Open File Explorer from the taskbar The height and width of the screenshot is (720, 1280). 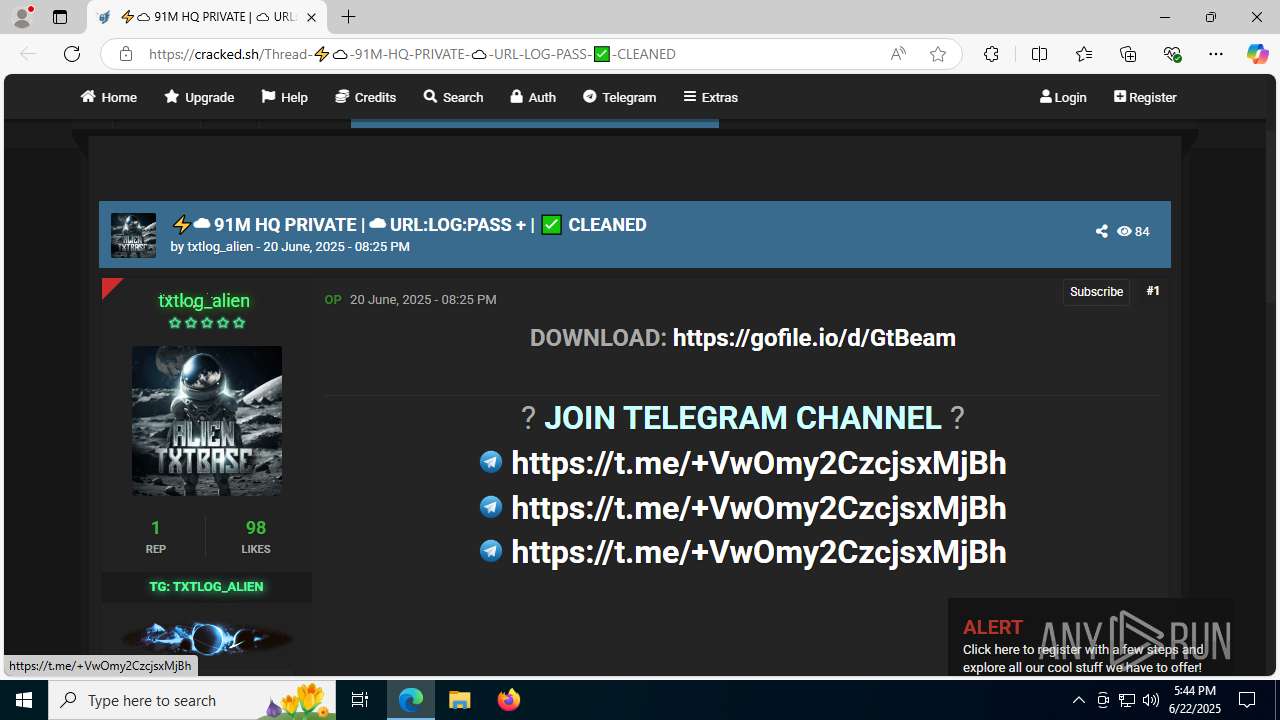459,700
